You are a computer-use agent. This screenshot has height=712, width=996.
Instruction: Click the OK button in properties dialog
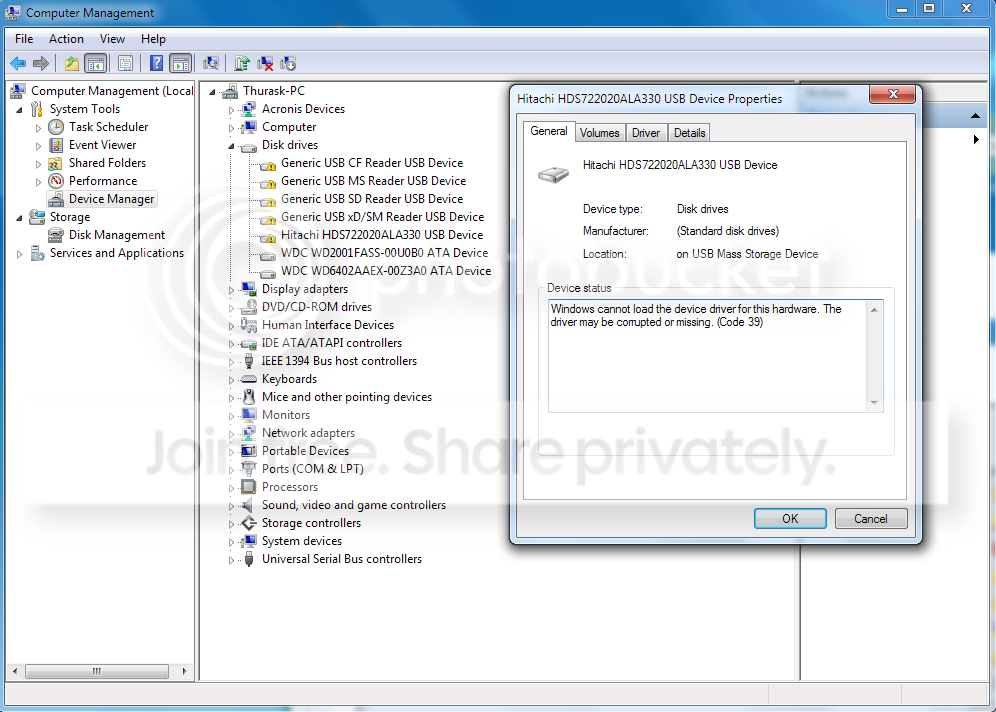pos(790,518)
